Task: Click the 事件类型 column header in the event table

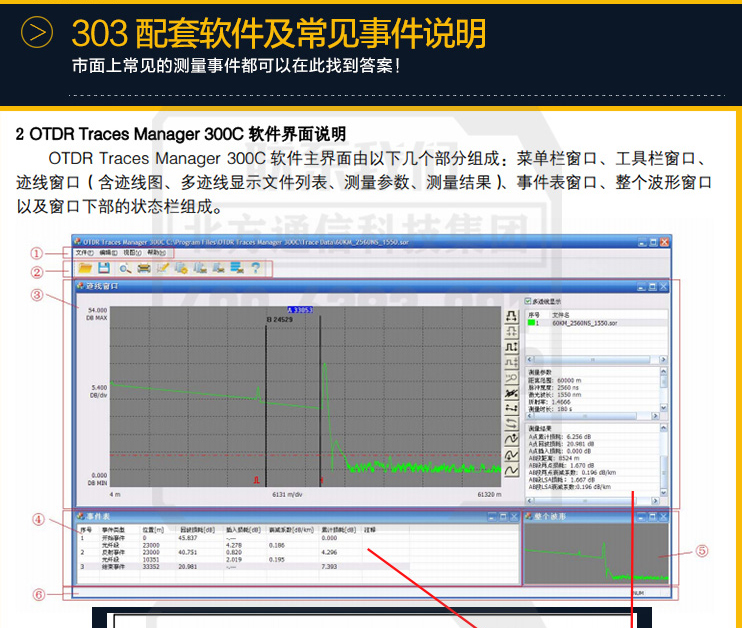Action: (x=114, y=530)
